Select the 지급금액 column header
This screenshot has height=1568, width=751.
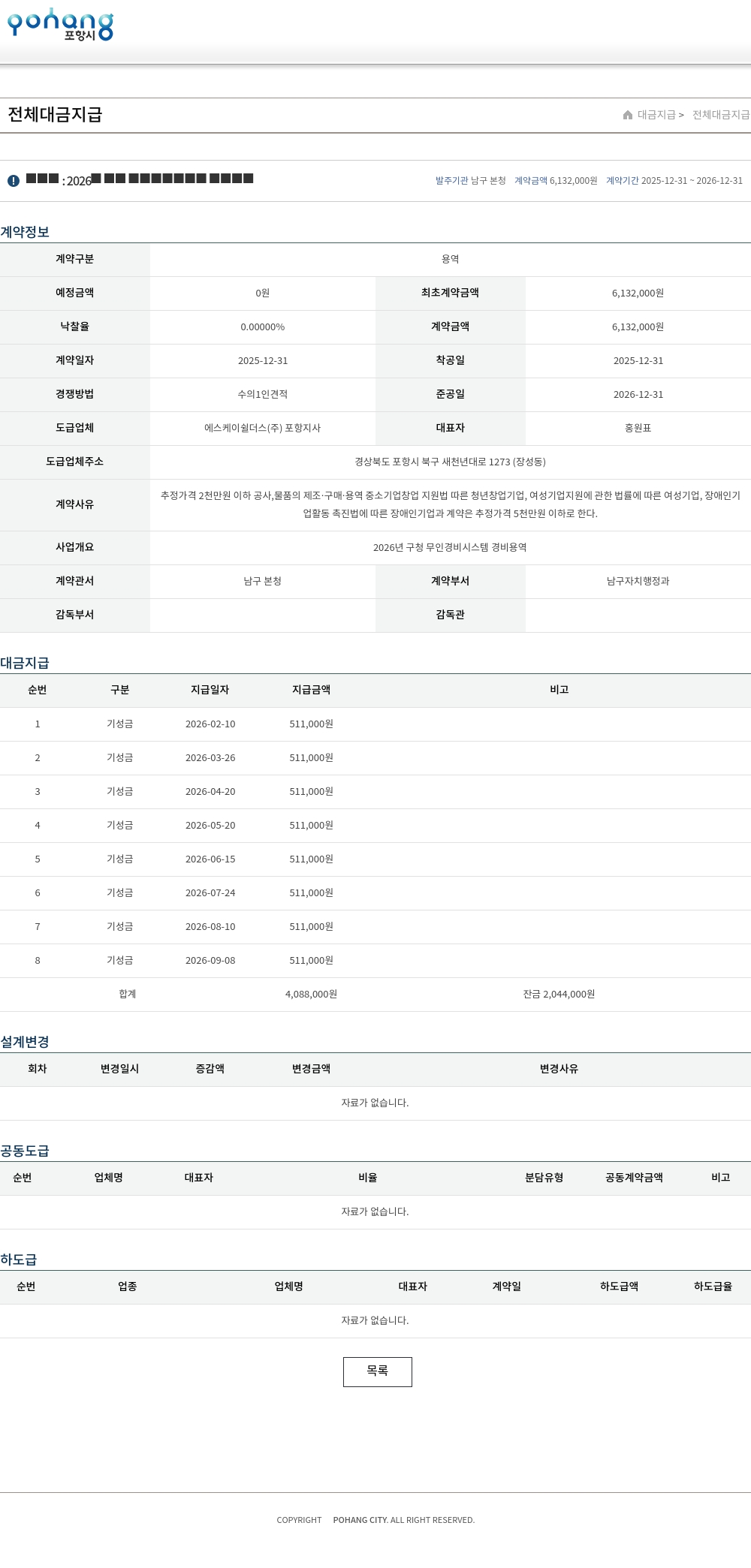(x=312, y=690)
